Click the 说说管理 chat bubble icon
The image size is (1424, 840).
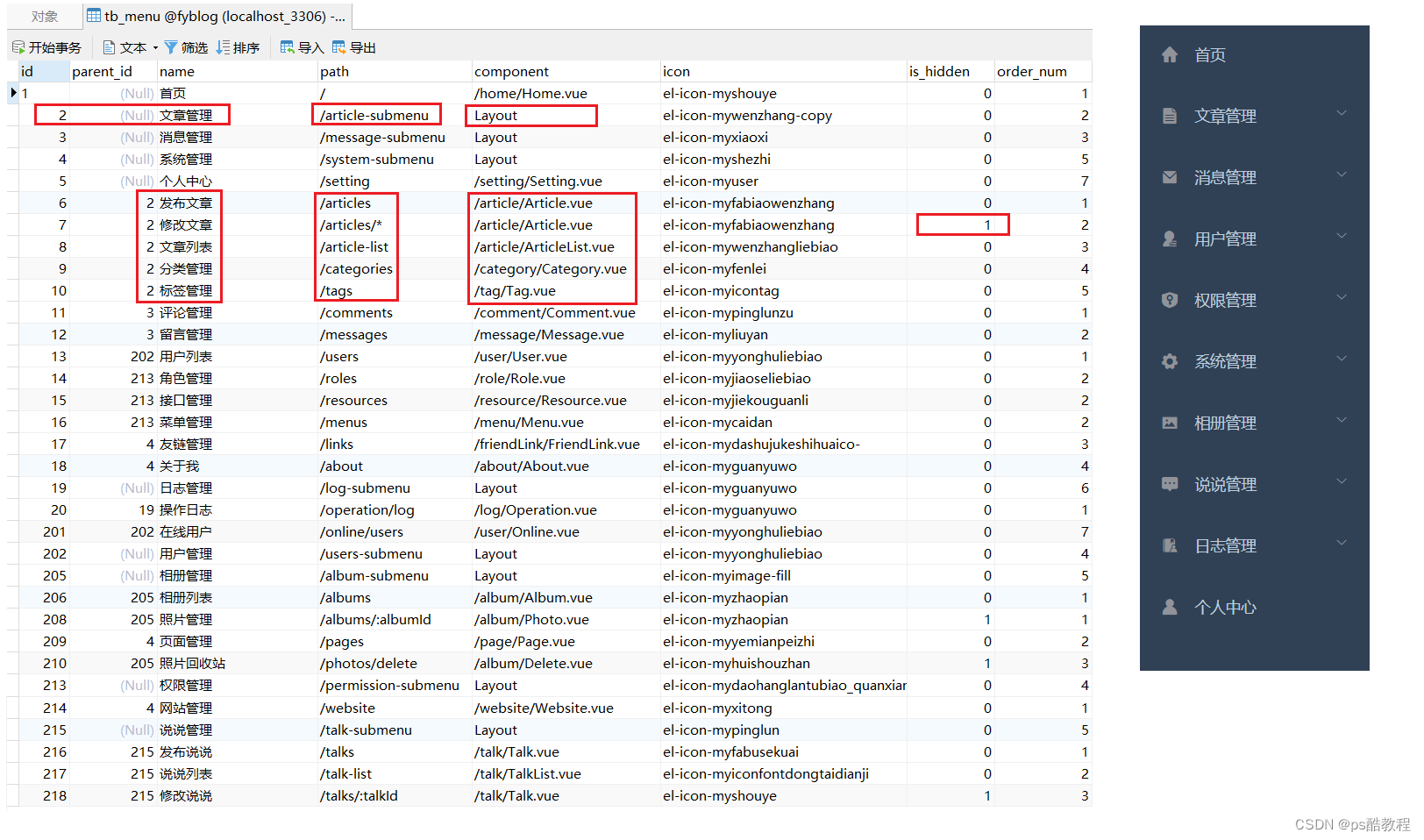tap(1170, 484)
